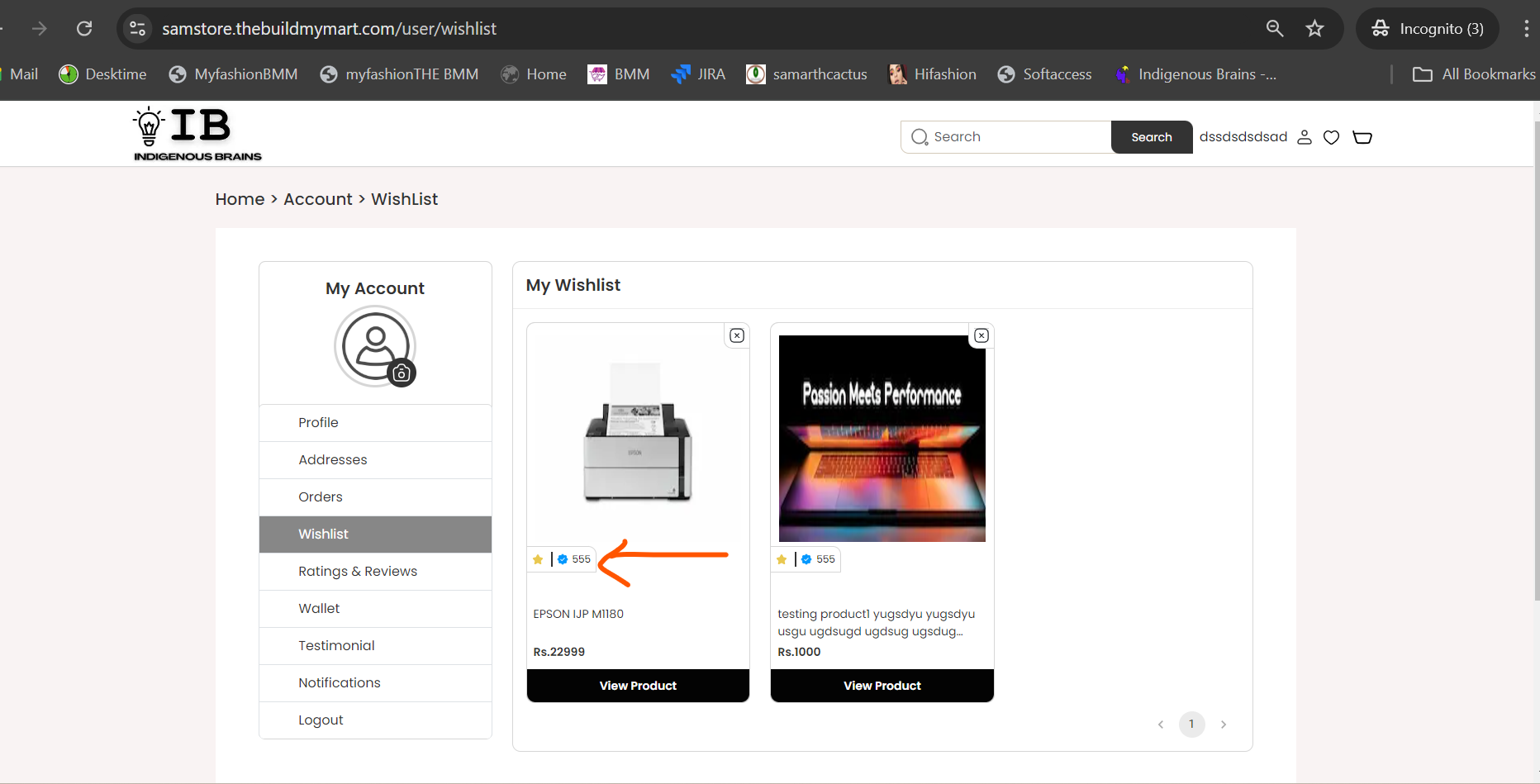Open the All Bookmarks folder
Image resolution: width=1540 pixels, height=784 pixels.
click(x=1475, y=74)
